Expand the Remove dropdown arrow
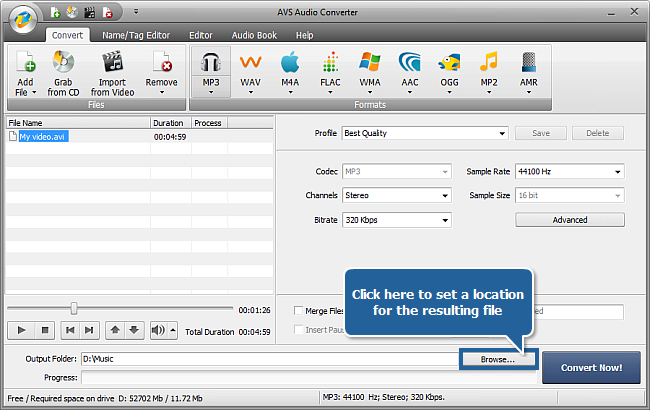 (x=162, y=92)
